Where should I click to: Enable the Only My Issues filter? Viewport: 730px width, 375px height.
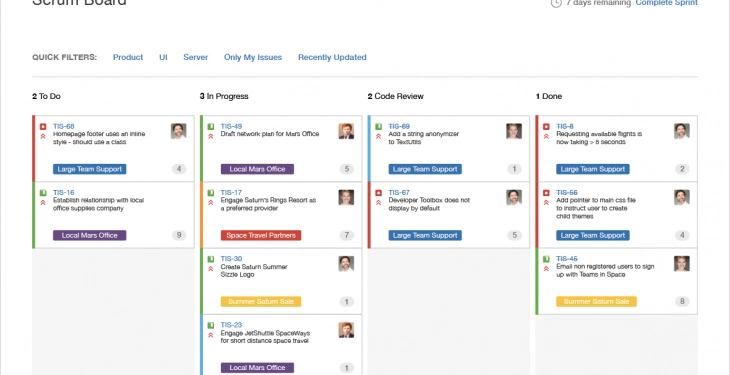pos(253,57)
